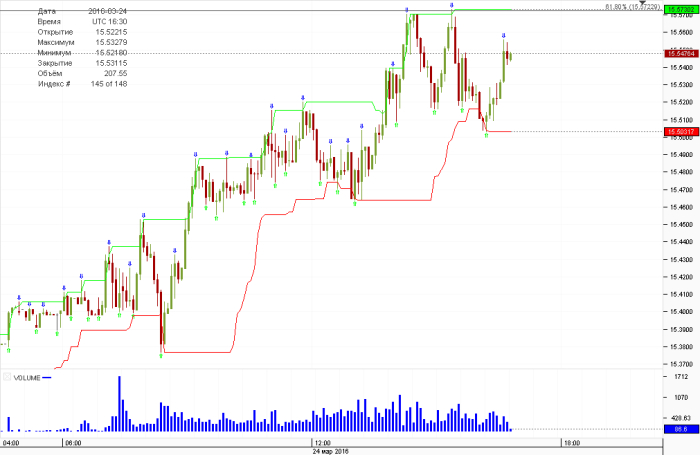Select the VOLUME indicator label
The image size is (700, 455).
27,378
